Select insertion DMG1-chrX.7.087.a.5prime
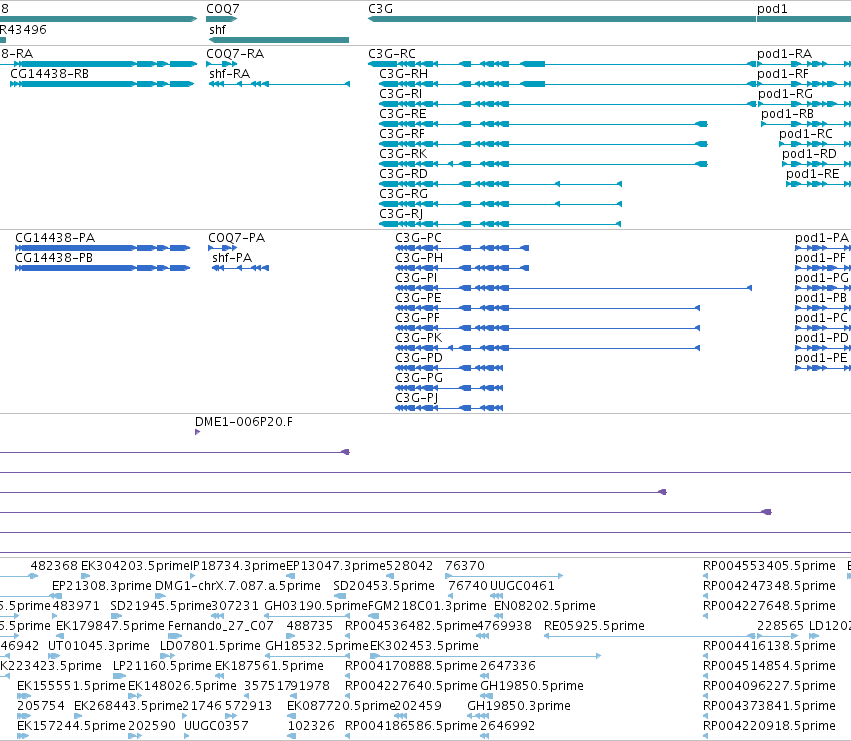Screen dimensions: 851x741 click(x=238, y=586)
